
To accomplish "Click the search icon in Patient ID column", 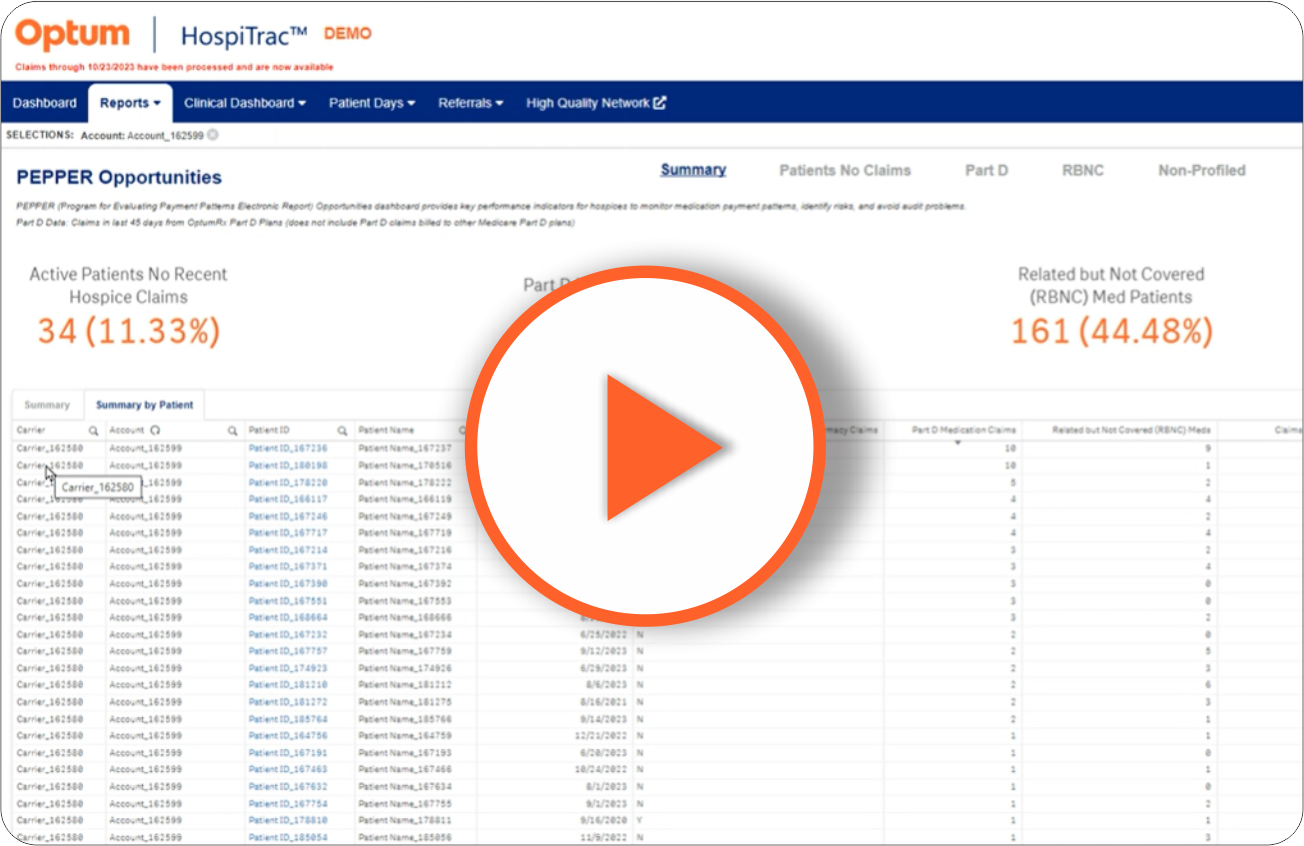I will click(x=342, y=431).
